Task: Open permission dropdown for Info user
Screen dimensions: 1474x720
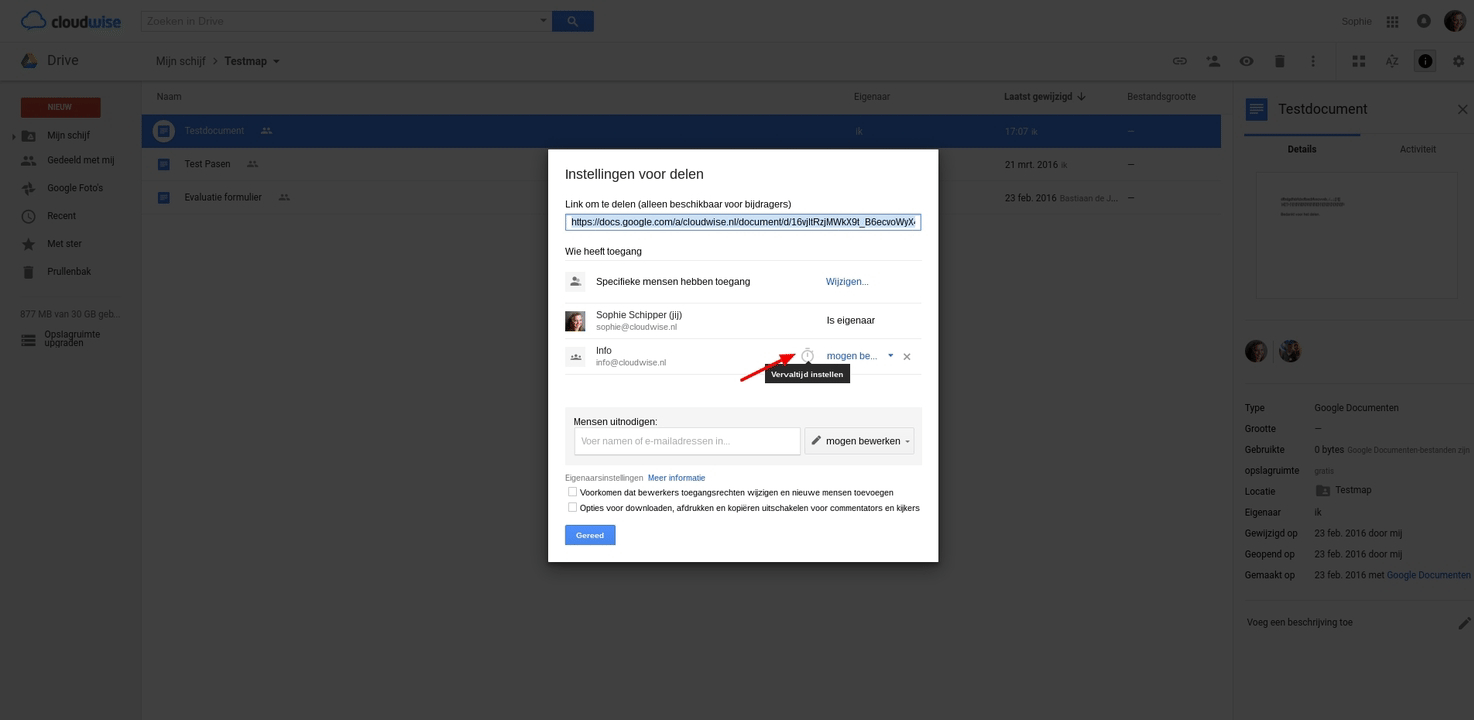Action: 859,356
